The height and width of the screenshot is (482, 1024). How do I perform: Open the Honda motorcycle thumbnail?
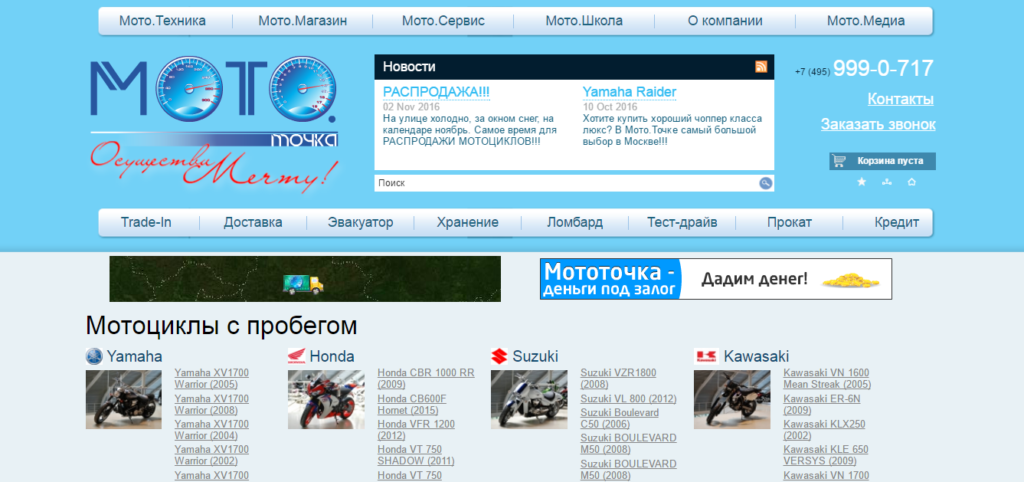click(x=326, y=400)
